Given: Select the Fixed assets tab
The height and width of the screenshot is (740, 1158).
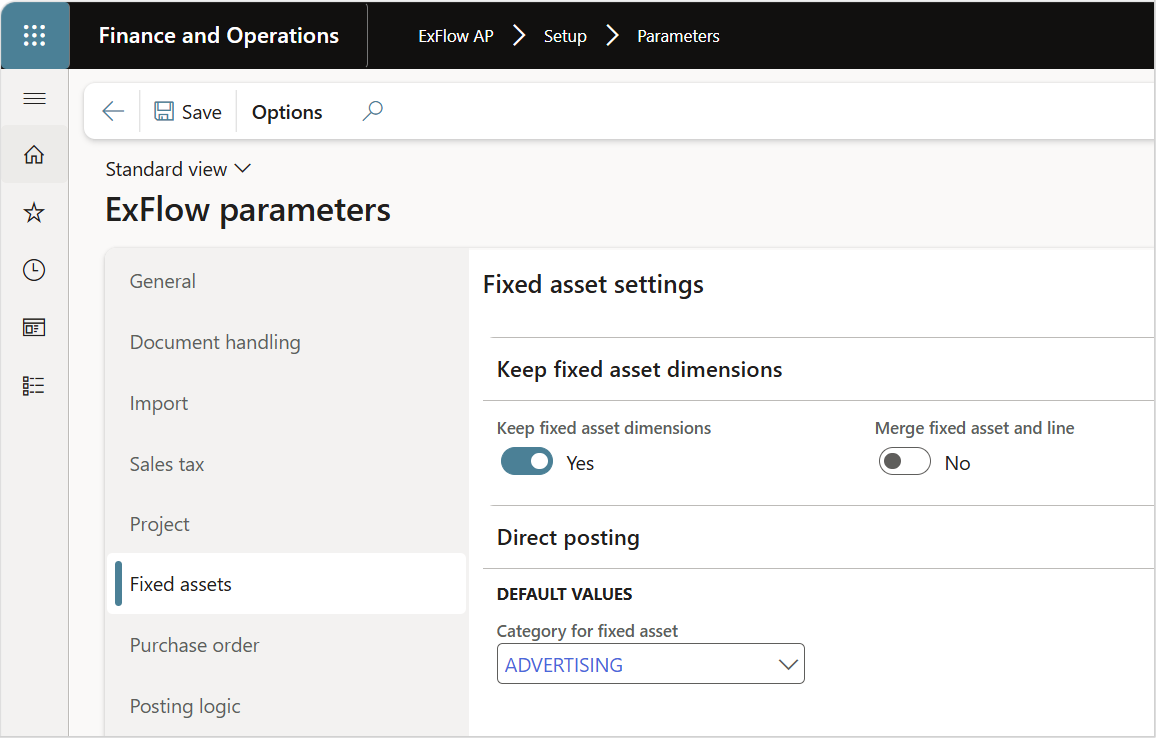Looking at the screenshot, I should (x=287, y=584).
